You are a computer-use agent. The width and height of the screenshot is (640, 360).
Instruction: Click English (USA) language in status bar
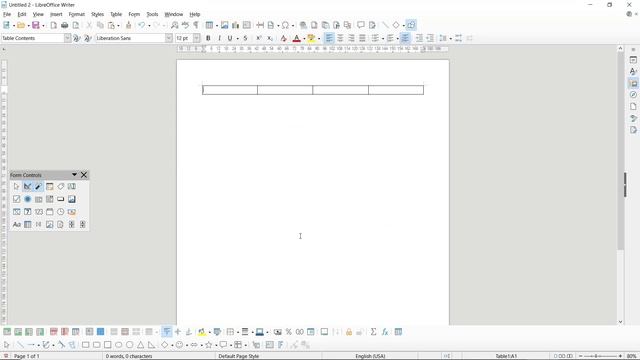(x=370, y=356)
